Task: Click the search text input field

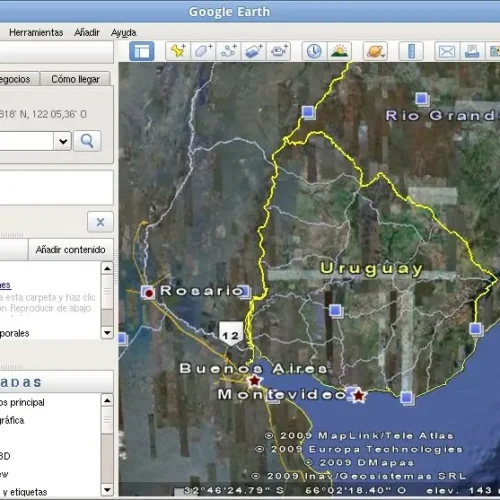Action: [x=27, y=141]
